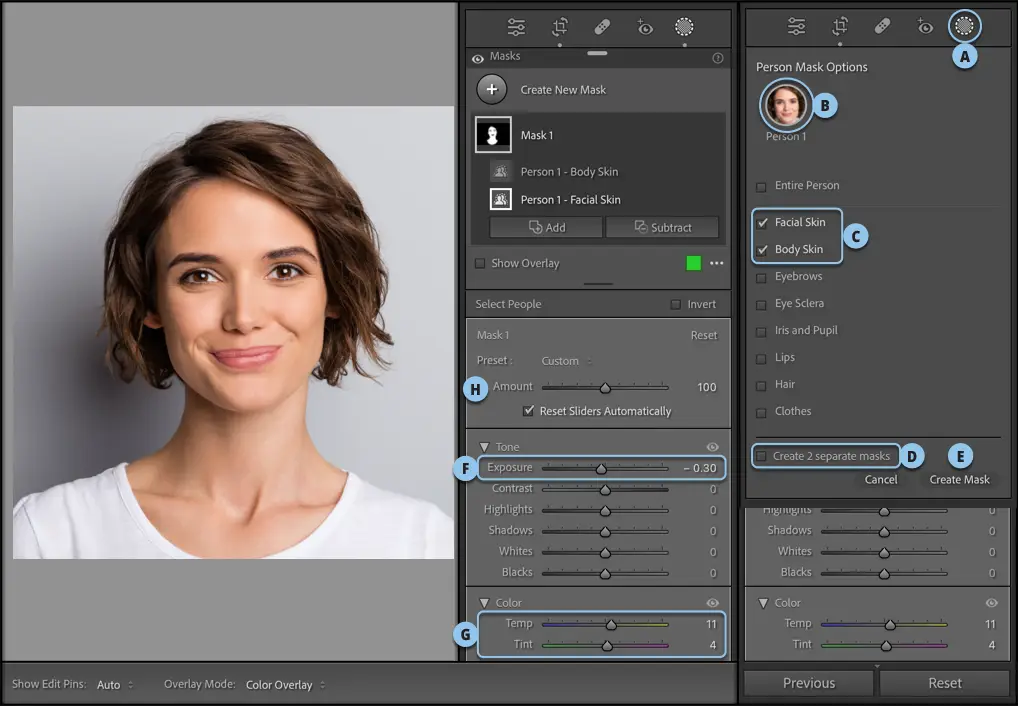Open the Preset Custom dropdown

click(x=566, y=361)
